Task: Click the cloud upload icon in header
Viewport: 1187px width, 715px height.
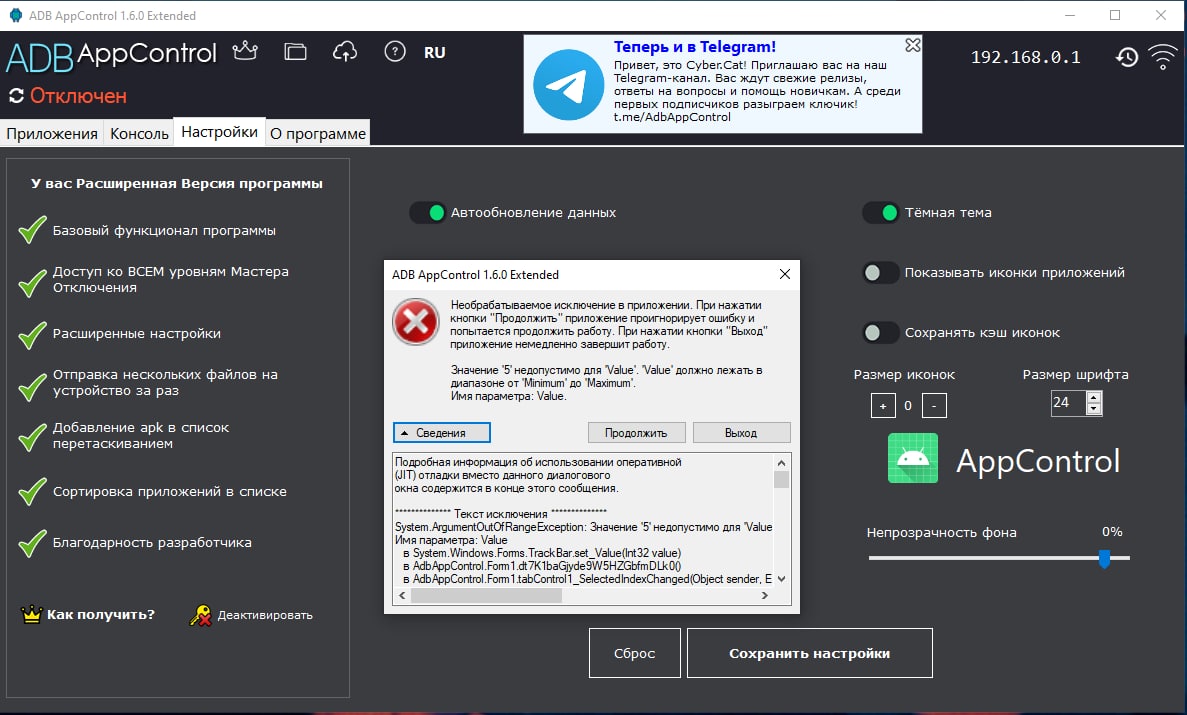Action: point(345,52)
